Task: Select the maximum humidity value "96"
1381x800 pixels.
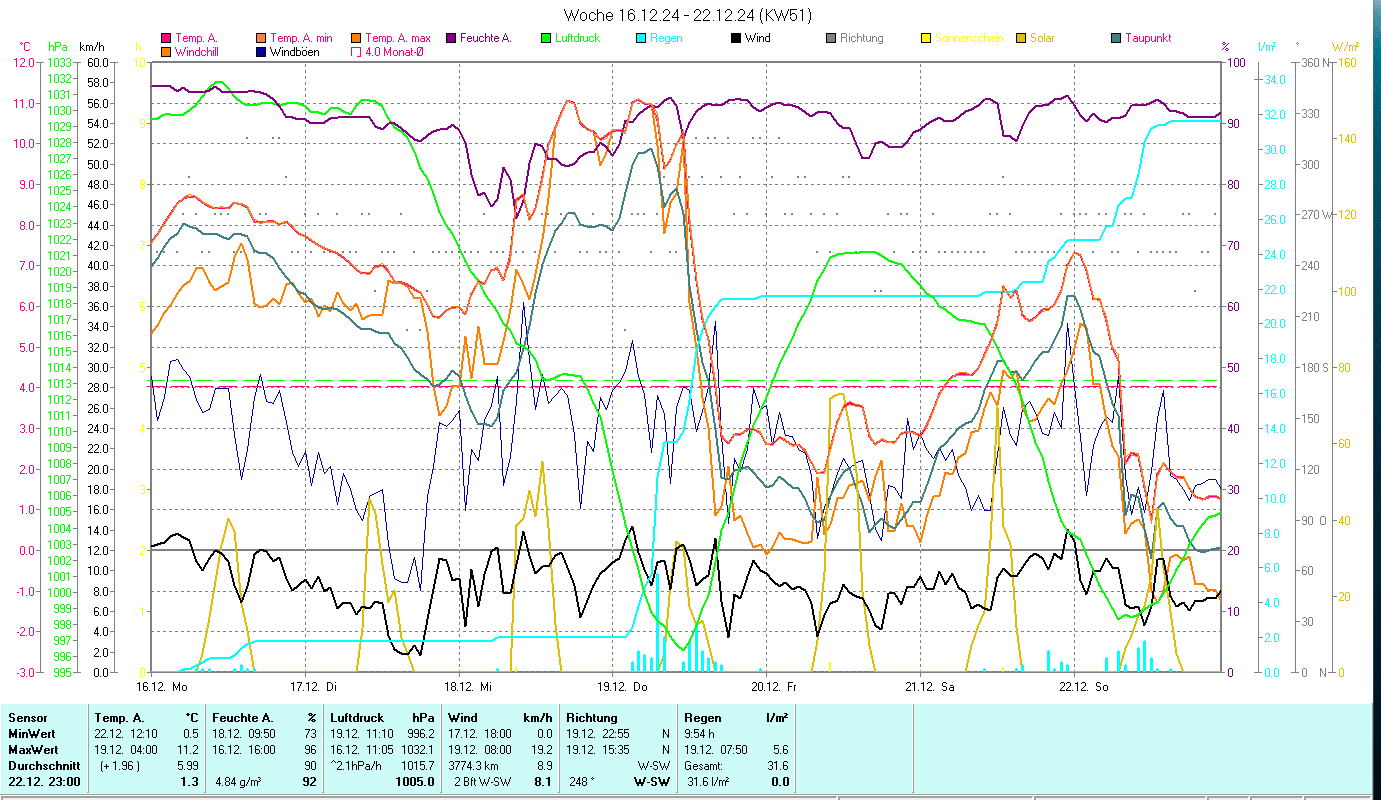Action: coord(310,750)
